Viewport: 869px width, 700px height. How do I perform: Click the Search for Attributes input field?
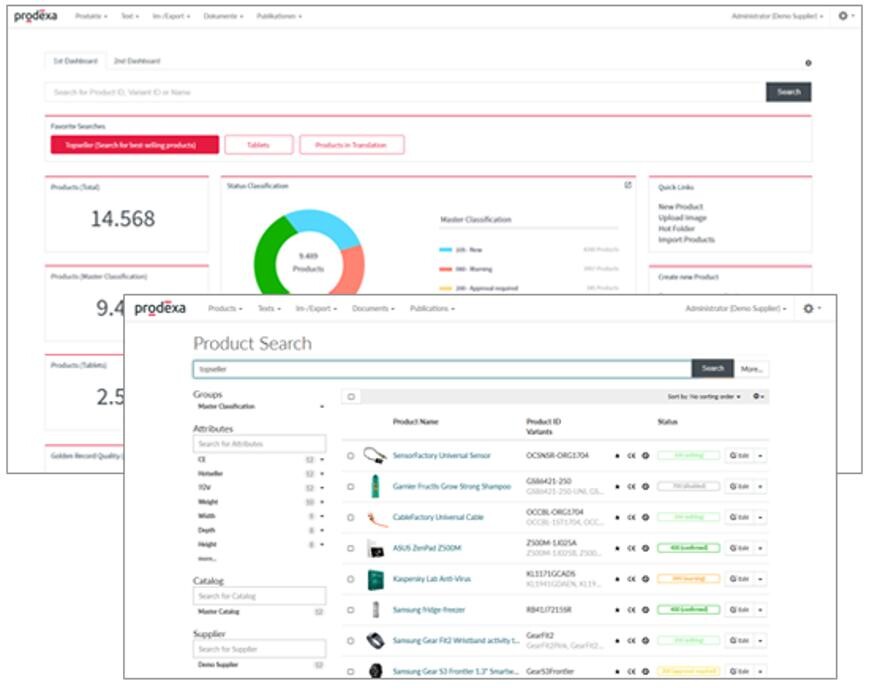pyautogui.click(x=259, y=443)
